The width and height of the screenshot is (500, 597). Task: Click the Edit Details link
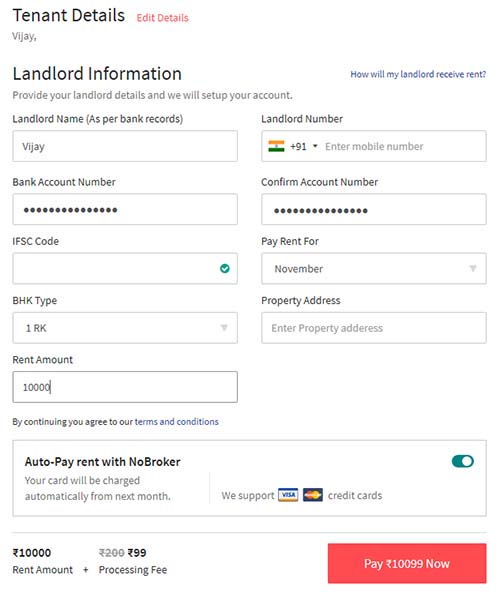(163, 18)
